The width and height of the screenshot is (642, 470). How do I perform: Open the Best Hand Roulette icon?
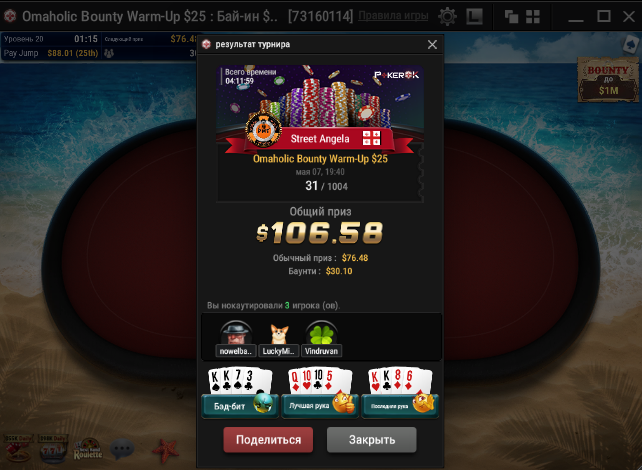[x=88, y=449]
